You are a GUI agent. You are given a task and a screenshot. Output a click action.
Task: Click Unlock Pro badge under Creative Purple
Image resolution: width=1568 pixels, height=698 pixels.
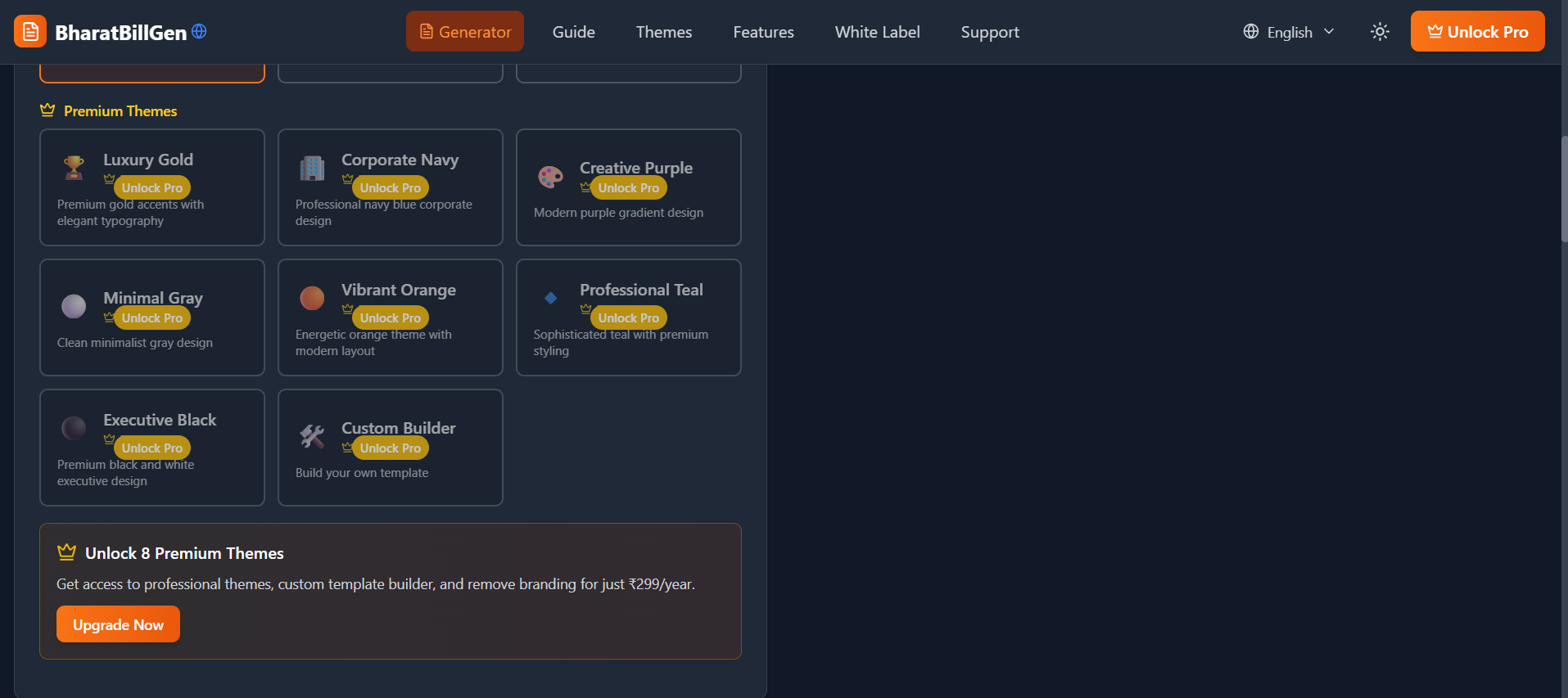[x=629, y=187]
